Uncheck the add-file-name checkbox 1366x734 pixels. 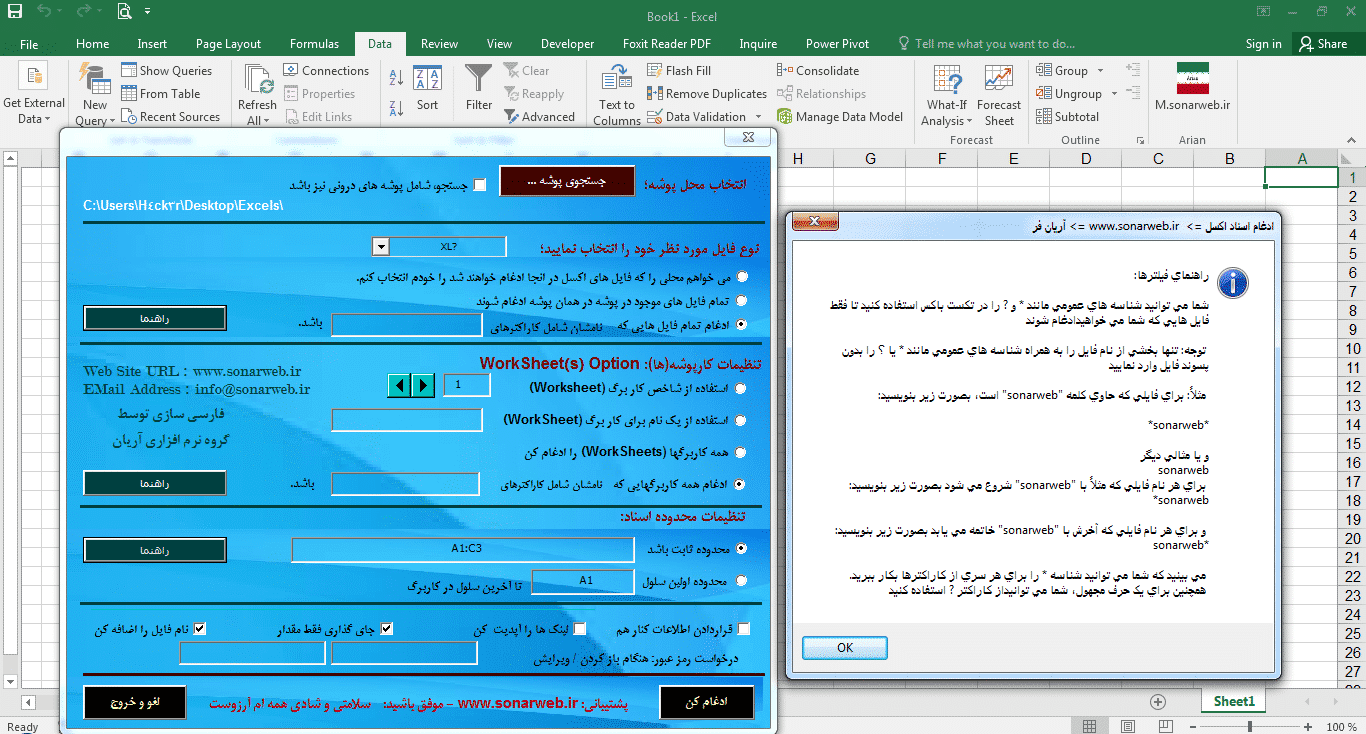pos(200,628)
